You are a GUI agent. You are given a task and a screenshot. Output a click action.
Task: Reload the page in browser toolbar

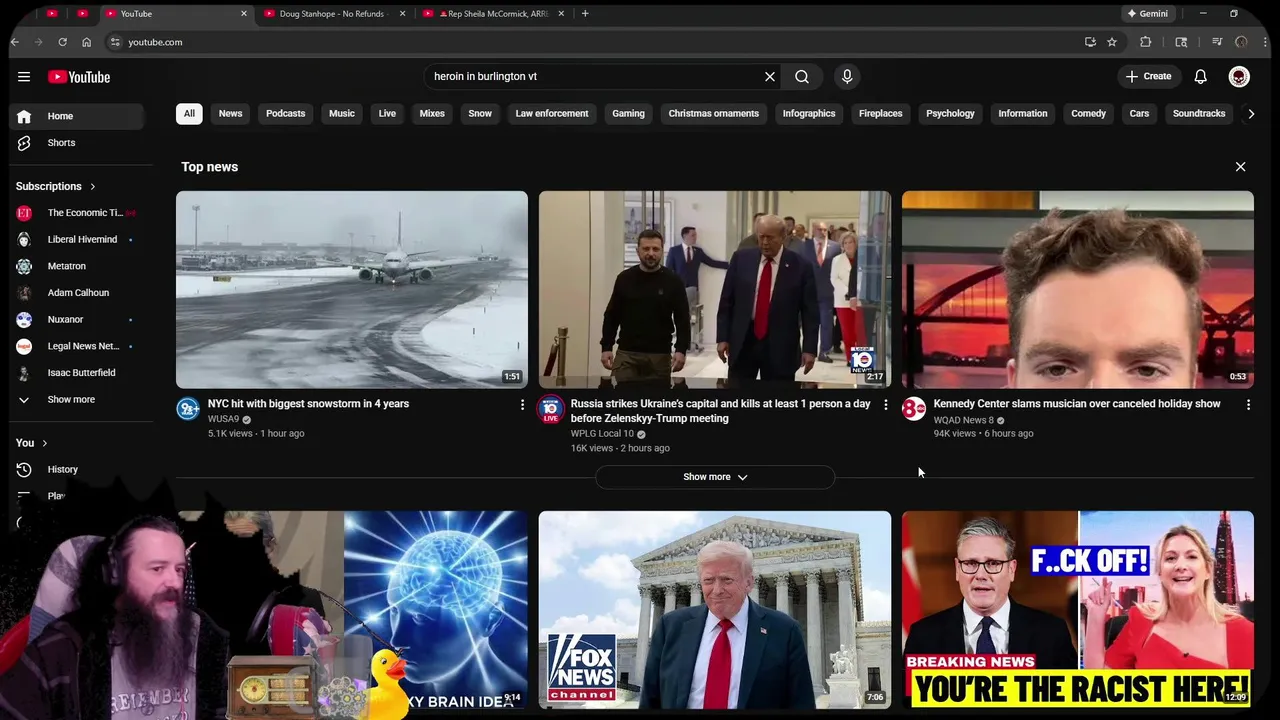(x=62, y=42)
